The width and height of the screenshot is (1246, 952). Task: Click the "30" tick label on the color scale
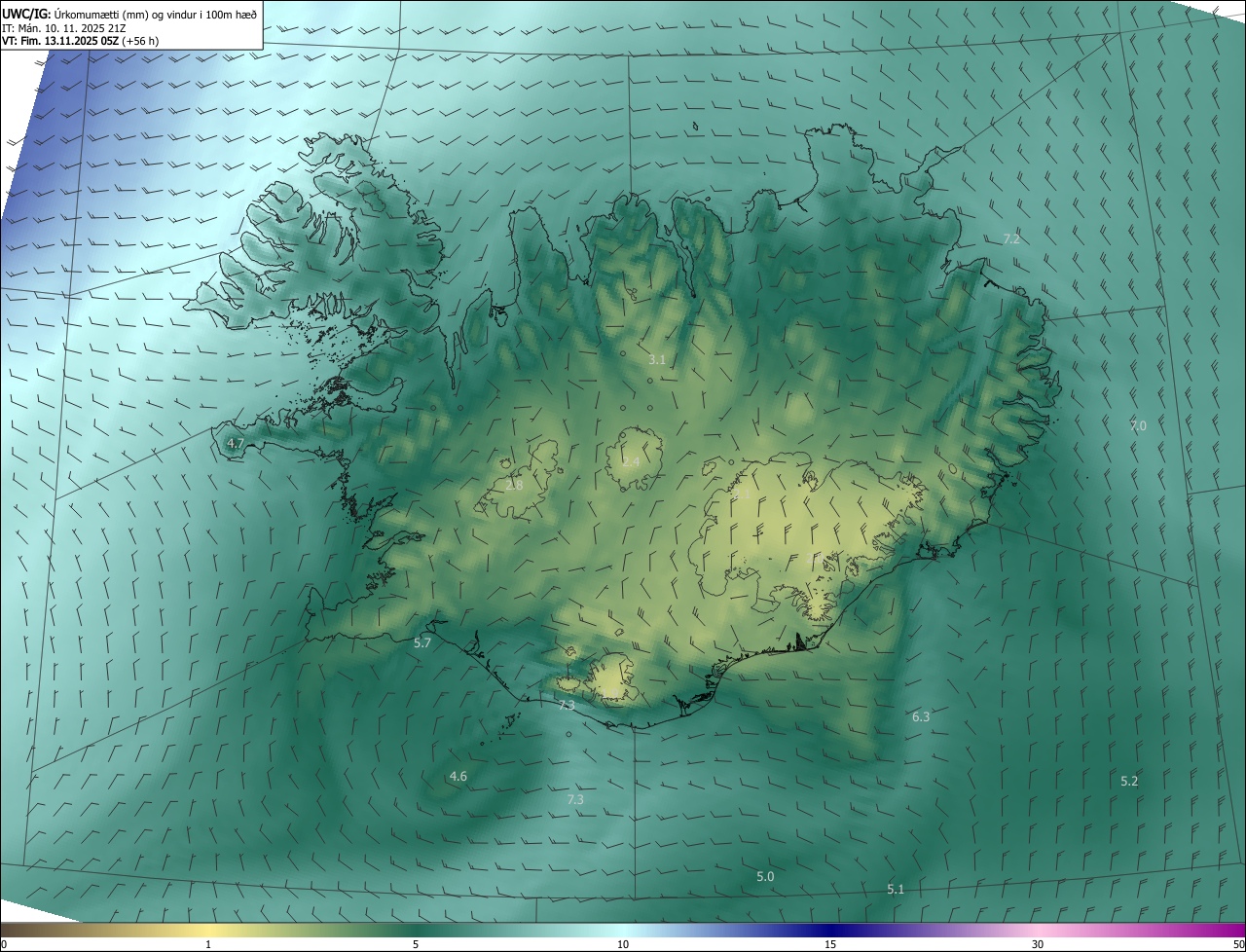pos(1038,944)
